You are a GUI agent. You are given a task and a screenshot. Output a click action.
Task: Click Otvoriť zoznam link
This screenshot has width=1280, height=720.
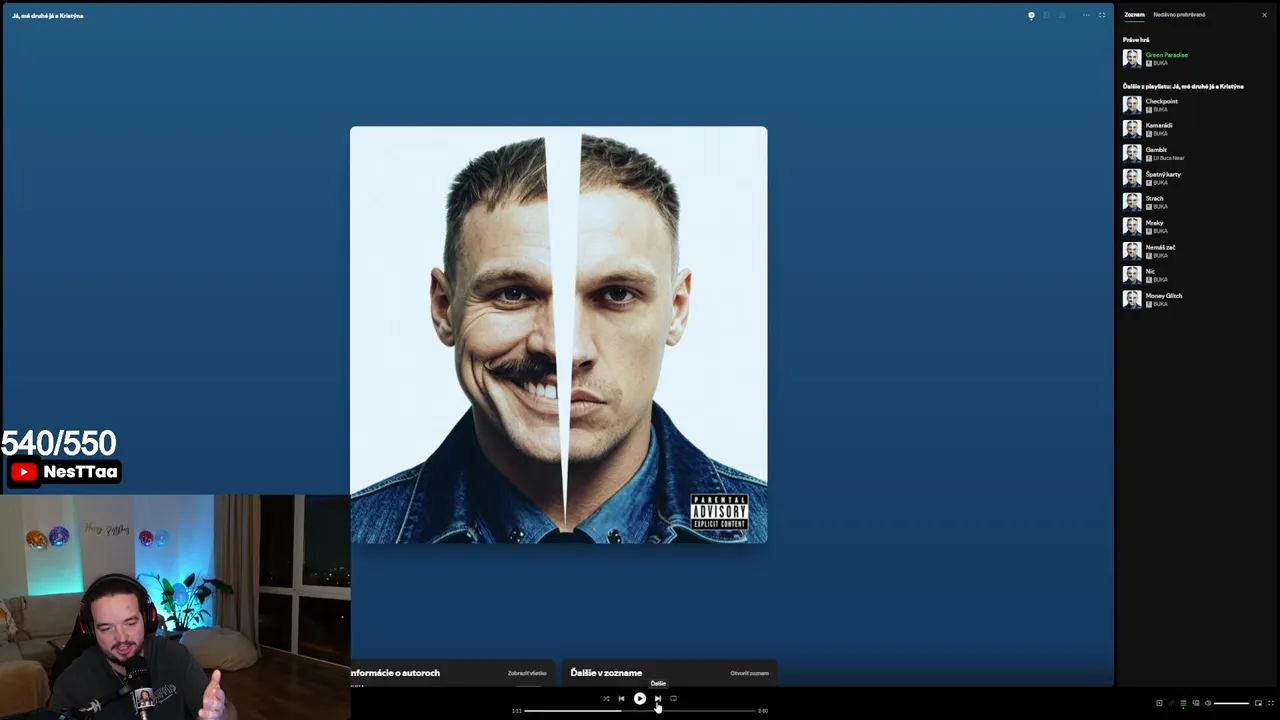(x=749, y=673)
